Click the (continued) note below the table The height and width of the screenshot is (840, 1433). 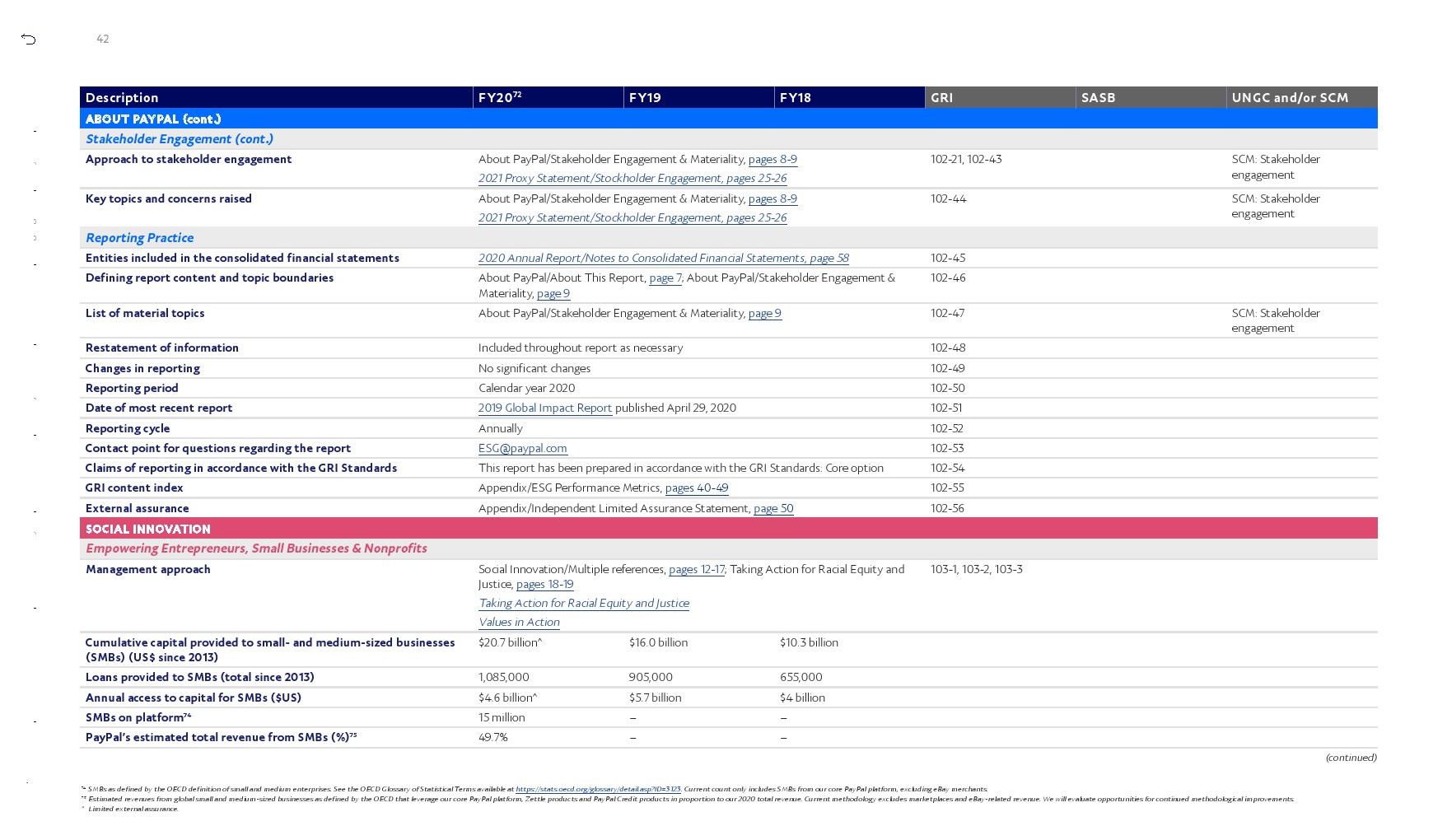pos(1351,758)
